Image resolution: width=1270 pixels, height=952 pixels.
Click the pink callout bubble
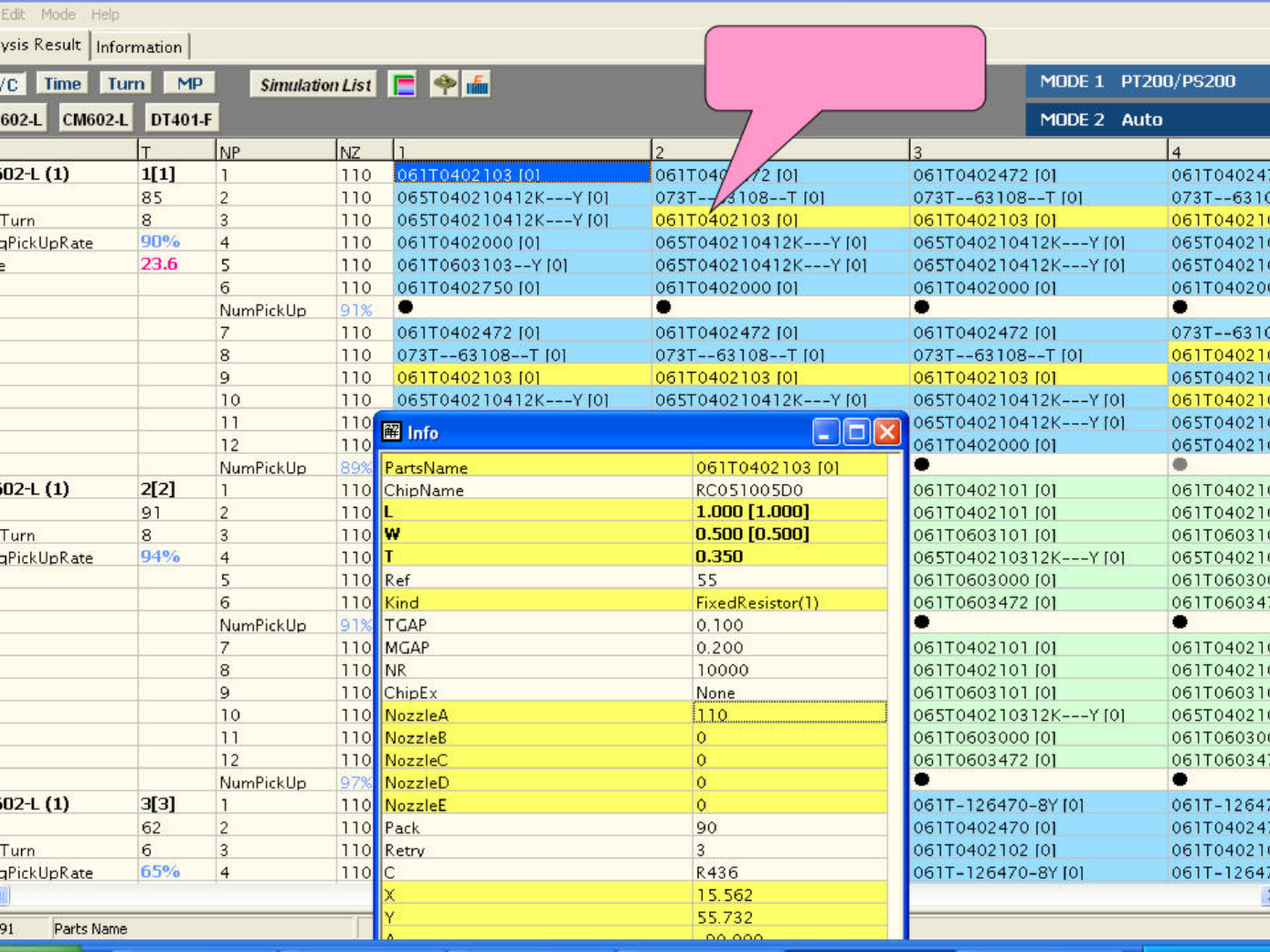coord(844,69)
